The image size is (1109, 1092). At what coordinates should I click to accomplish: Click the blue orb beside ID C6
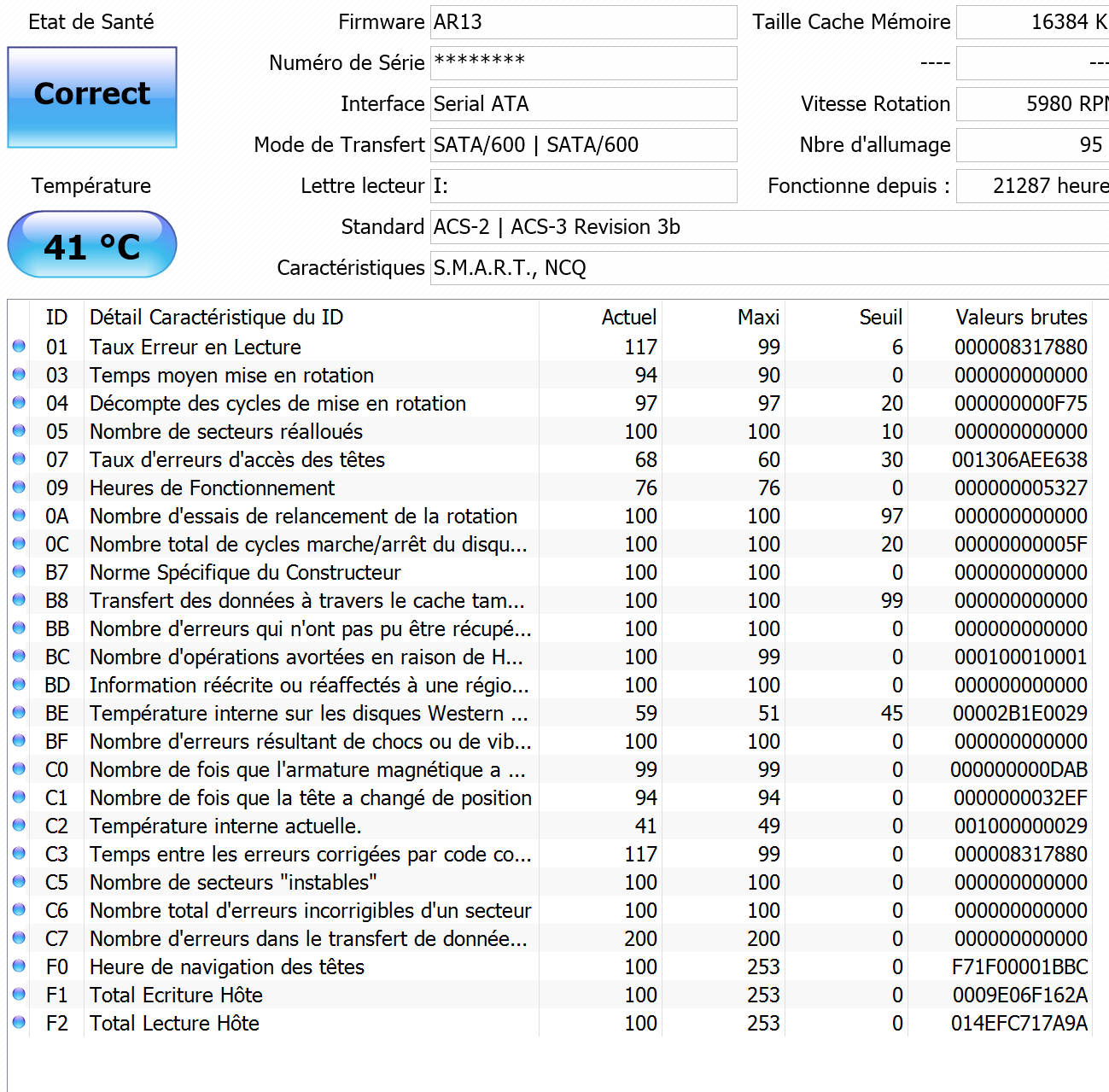pos(19,909)
